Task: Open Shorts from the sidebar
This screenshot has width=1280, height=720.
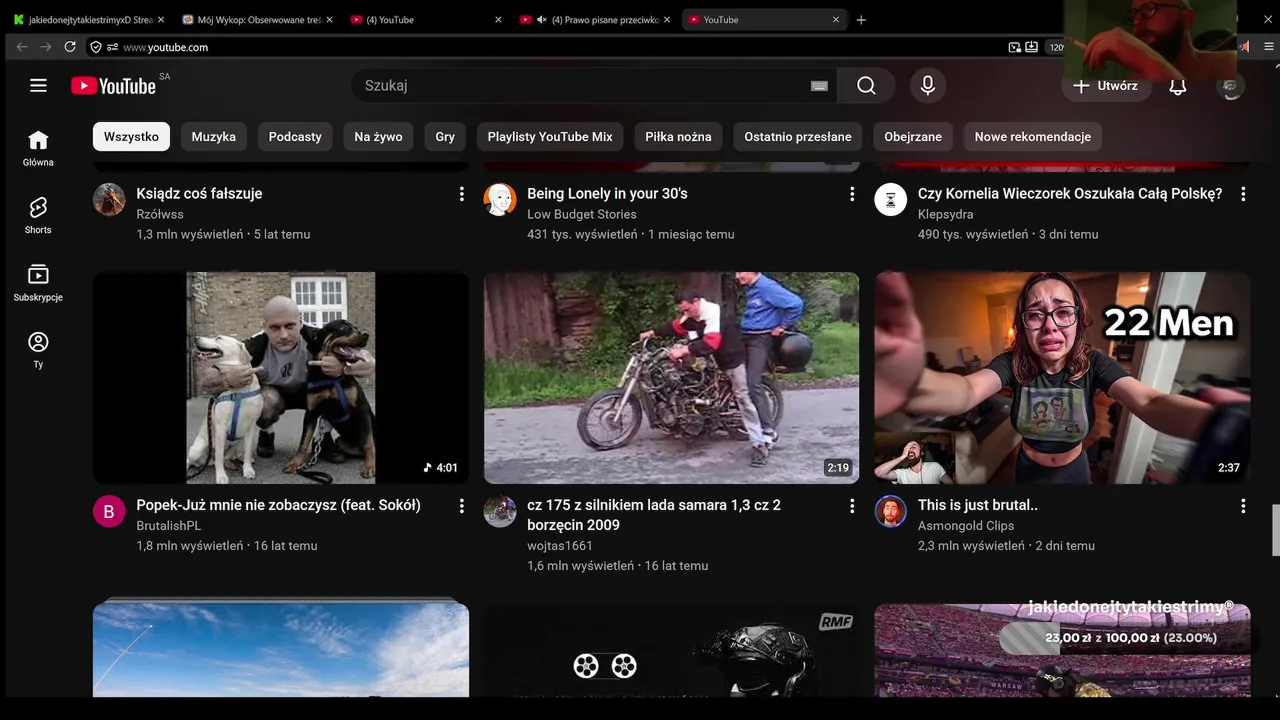Action: pos(38,215)
